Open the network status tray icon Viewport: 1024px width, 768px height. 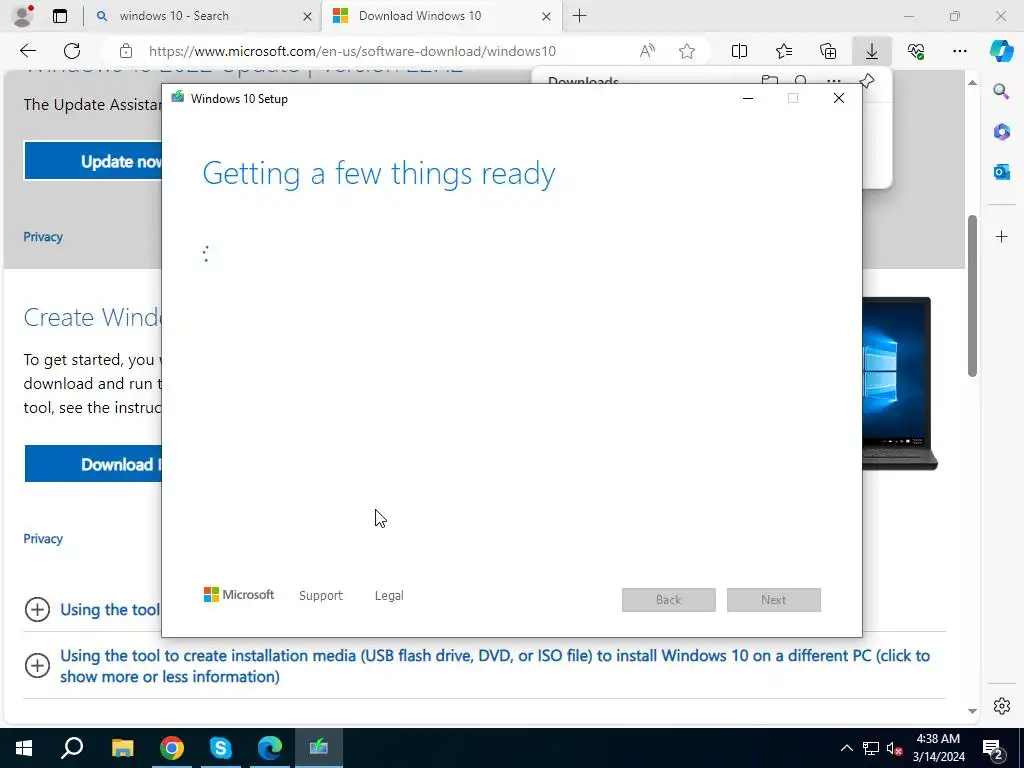point(871,748)
